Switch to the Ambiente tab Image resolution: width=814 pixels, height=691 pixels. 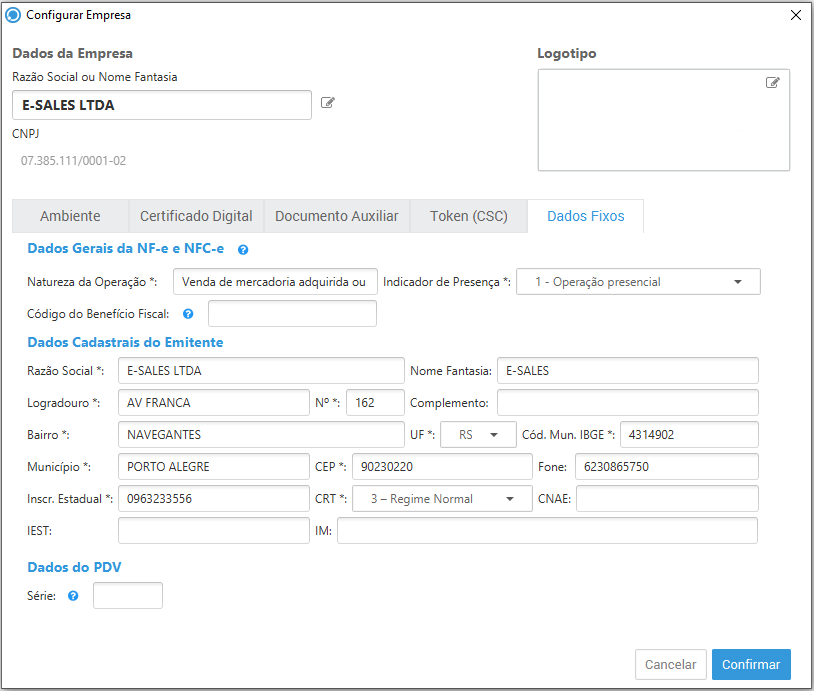pyautogui.click(x=70, y=216)
